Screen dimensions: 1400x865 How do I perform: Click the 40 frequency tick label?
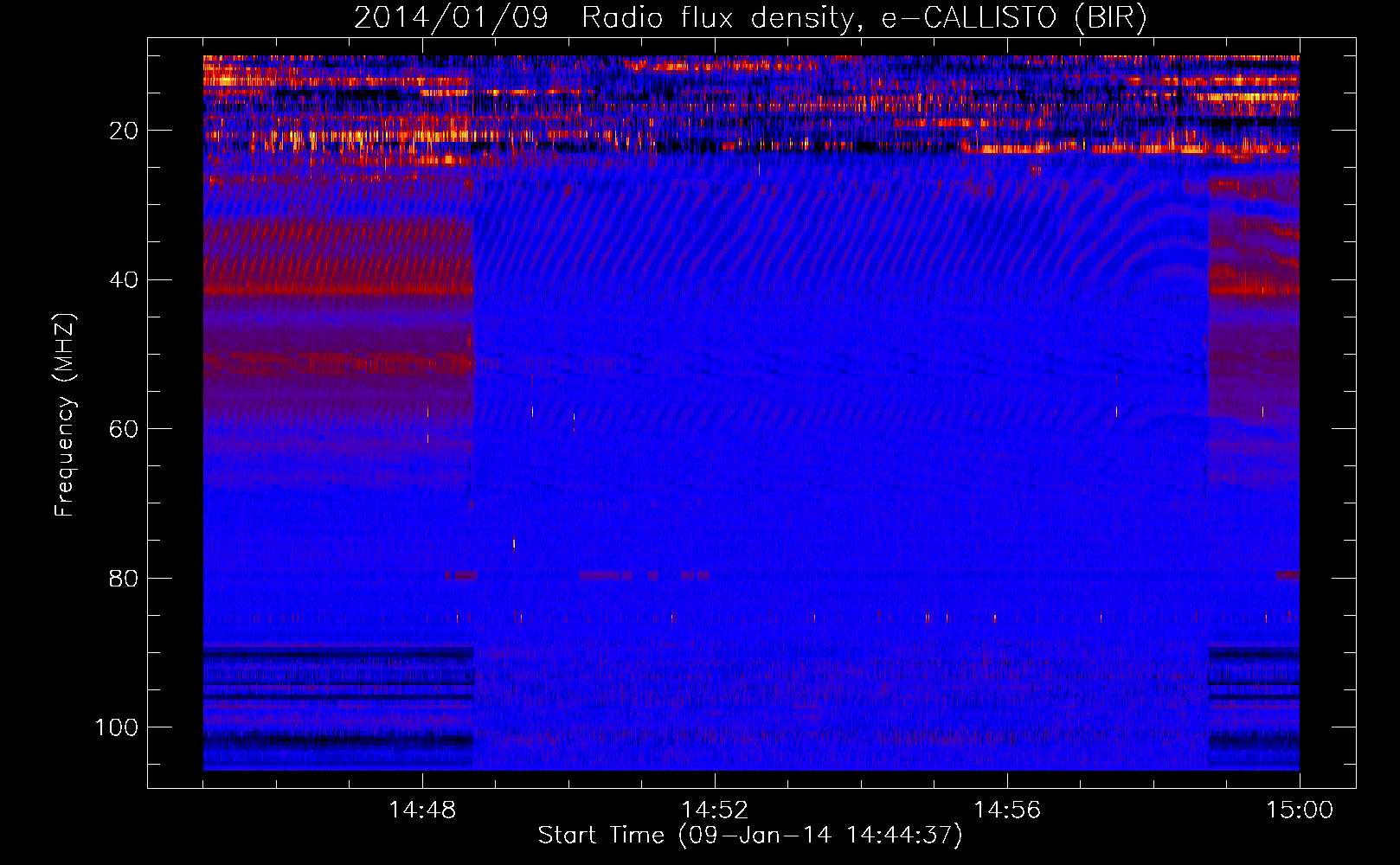(124, 280)
